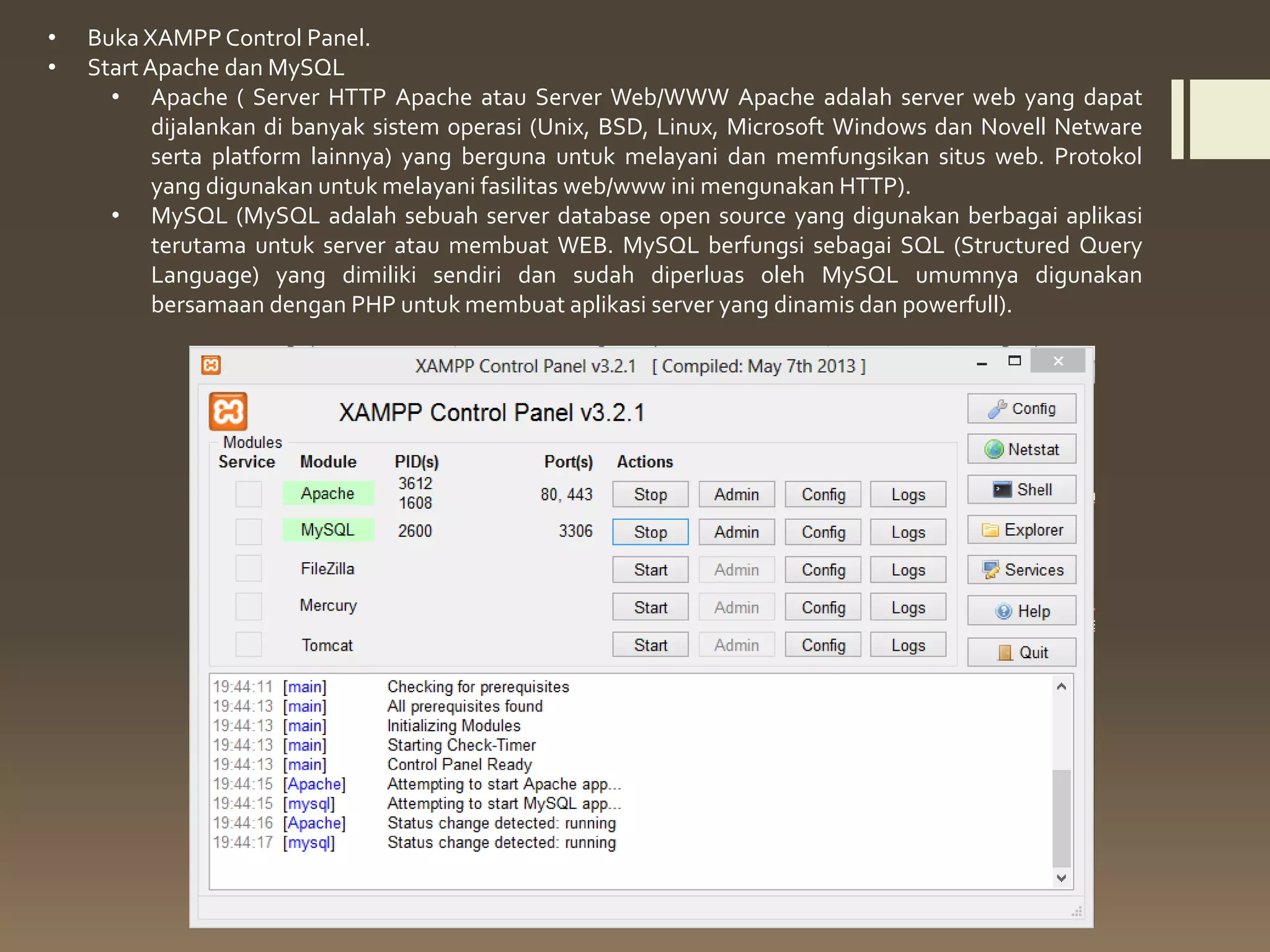Click log line 'All prerequisites found'

click(465, 706)
